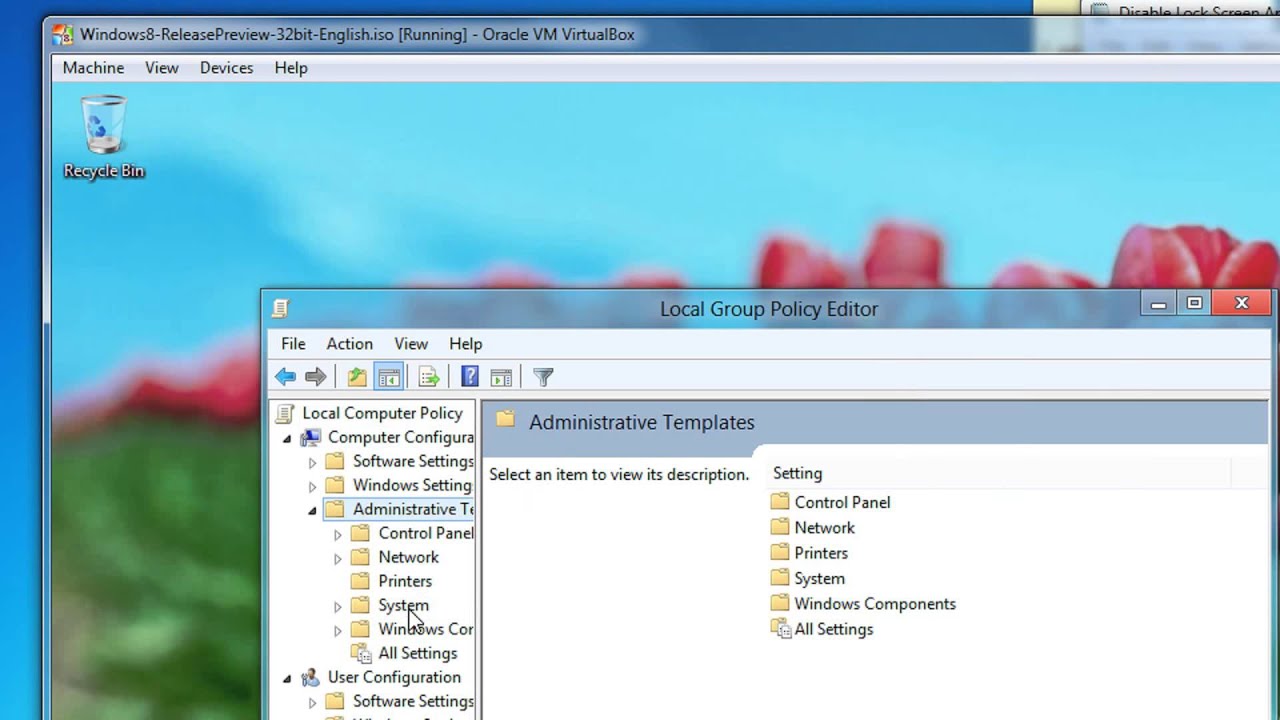1280x720 pixels.
Task: Click Windows Components folder icon in list
Action: (780, 603)
